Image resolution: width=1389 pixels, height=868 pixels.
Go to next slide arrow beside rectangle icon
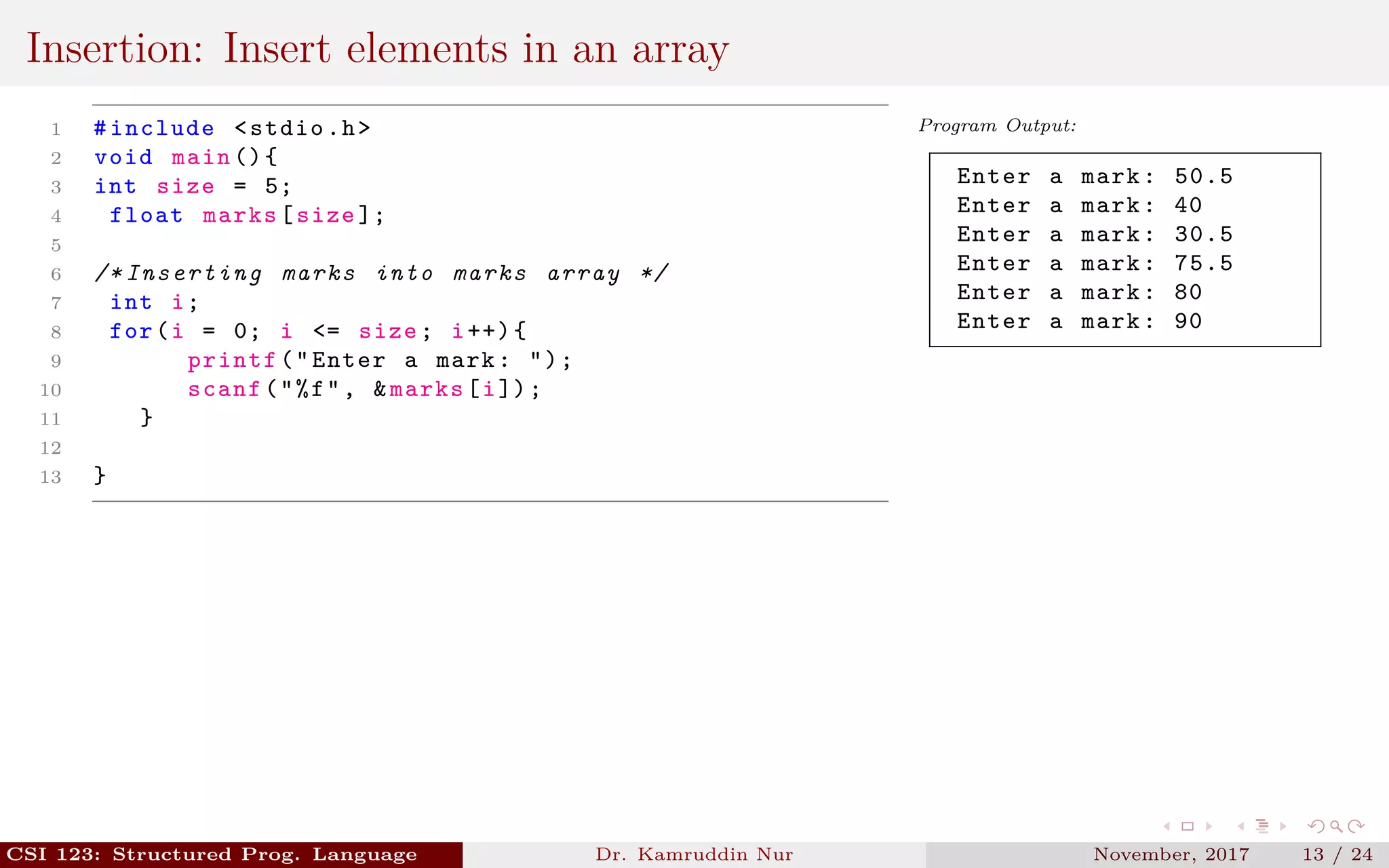[x=1209, y=826]
